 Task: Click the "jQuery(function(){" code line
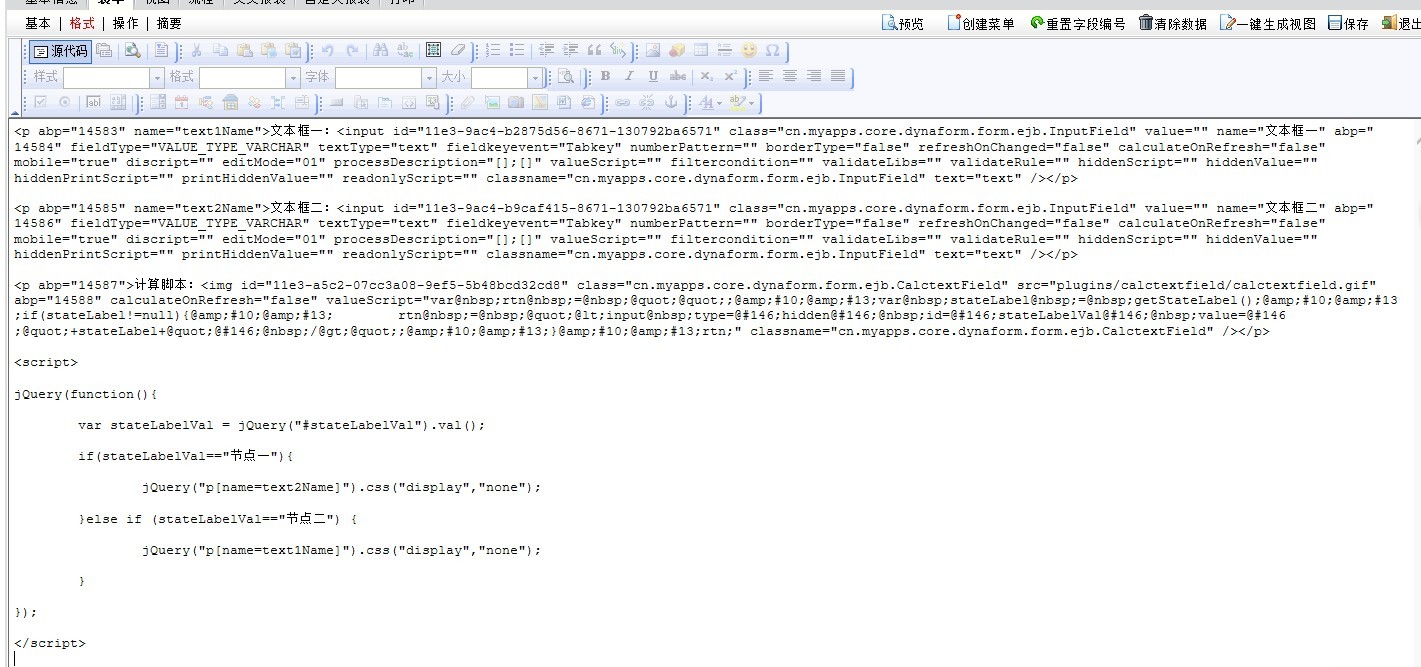86,394
